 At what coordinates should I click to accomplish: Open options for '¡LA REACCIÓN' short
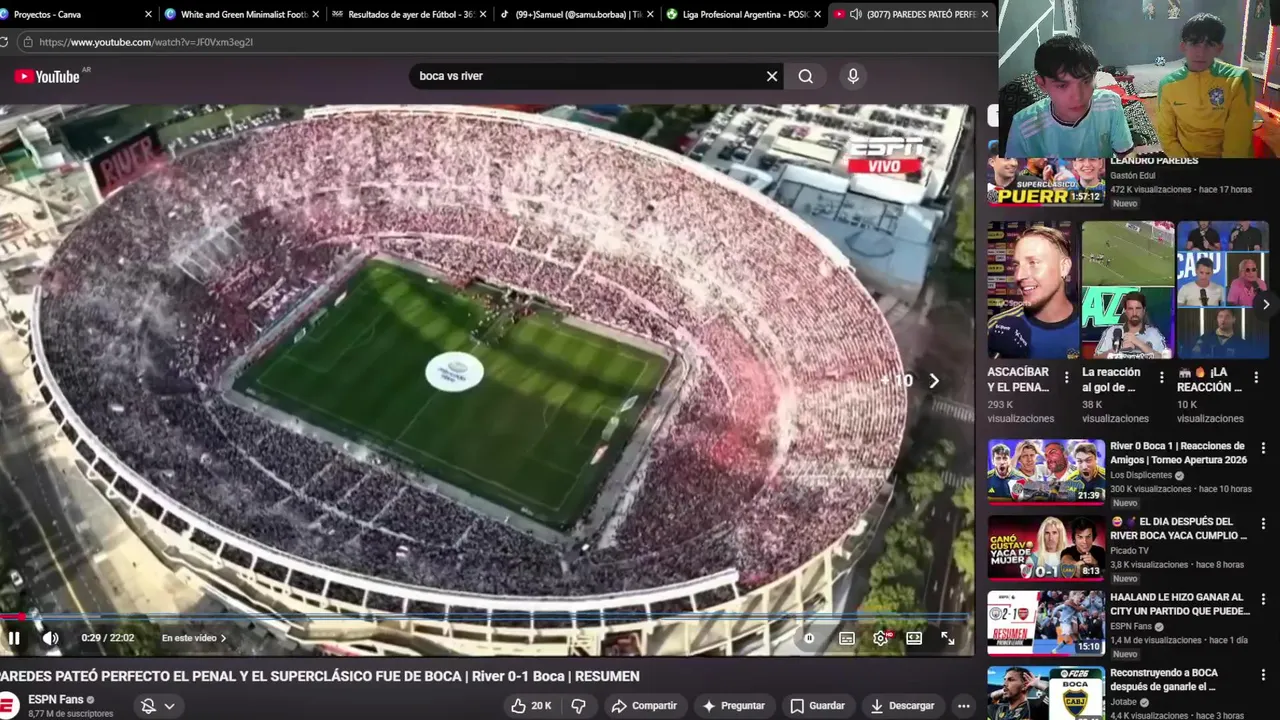pyautogui.click(x=1256, y=377)
